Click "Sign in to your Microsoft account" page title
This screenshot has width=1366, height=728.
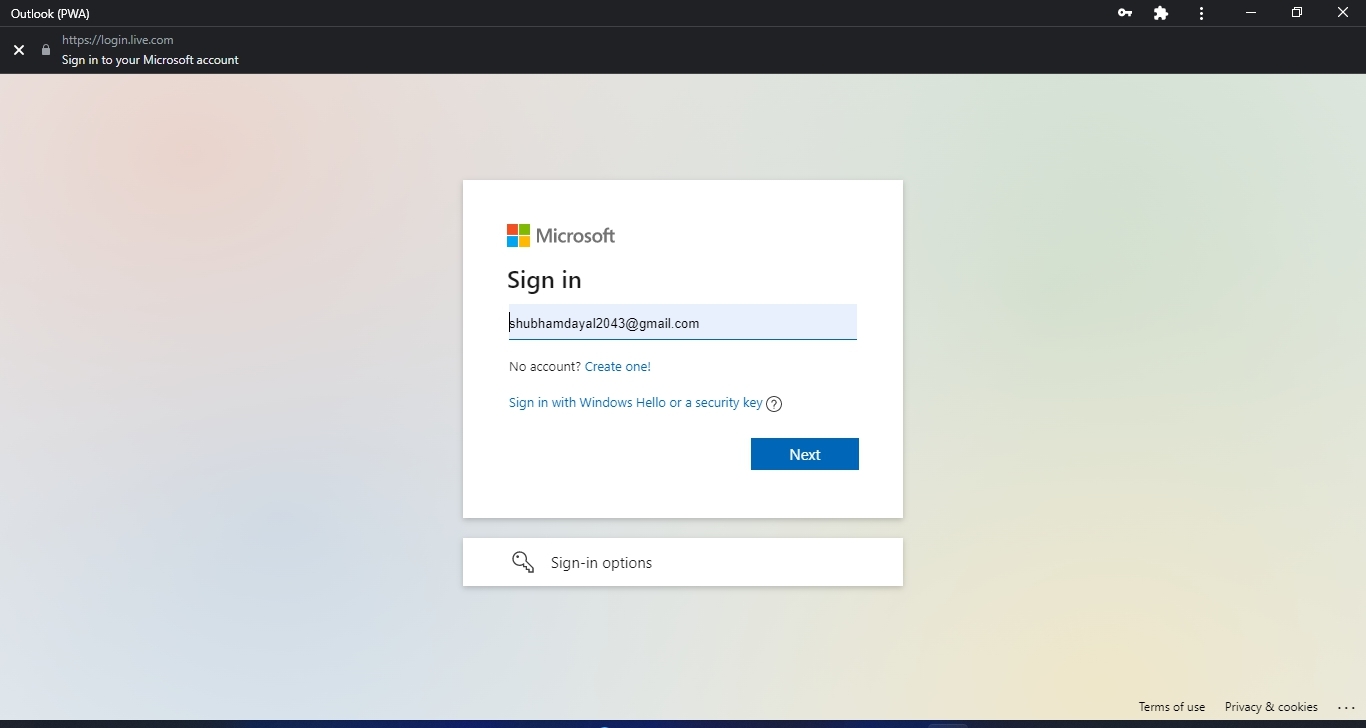150,60
